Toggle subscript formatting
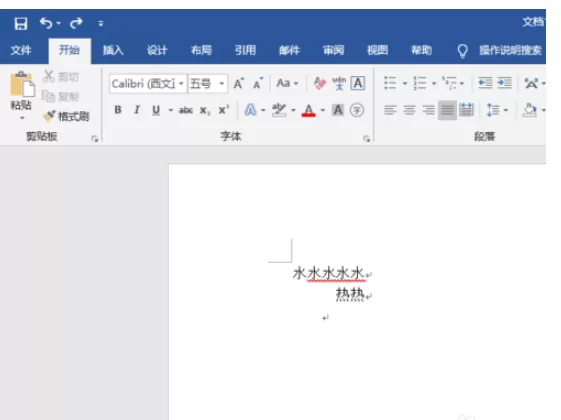 pos(205,111)
